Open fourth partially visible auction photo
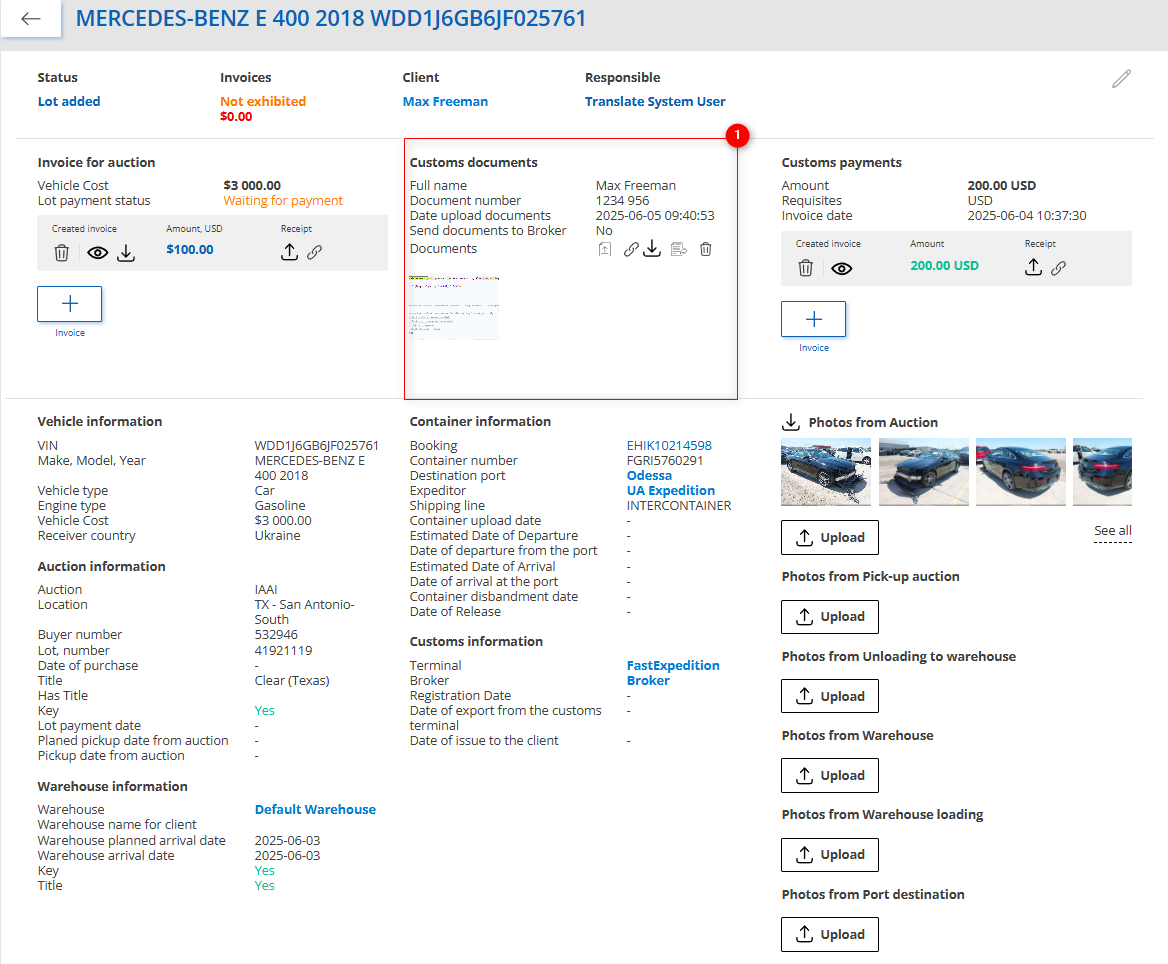Screen dimensions: 1168x964 tap(1102, 472)
